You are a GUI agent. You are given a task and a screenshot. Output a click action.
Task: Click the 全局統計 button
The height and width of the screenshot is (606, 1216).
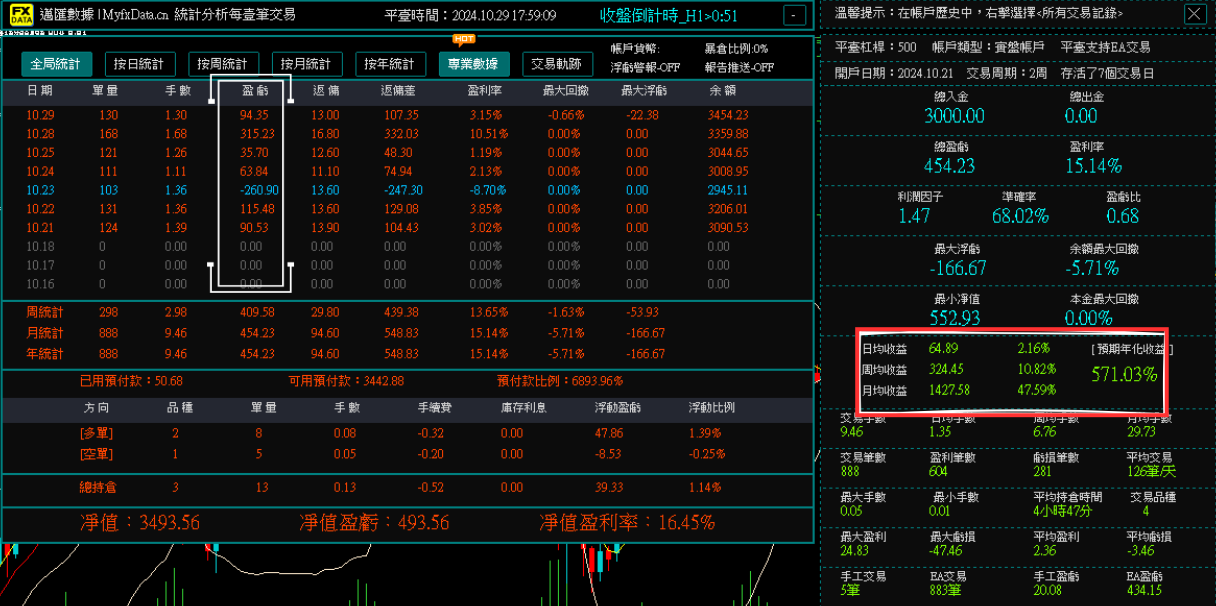[x=56, y=62]
